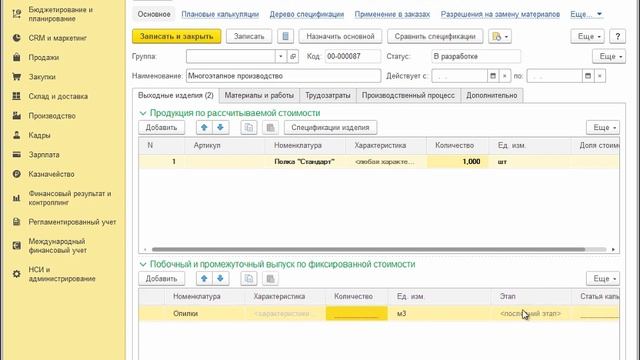Click Количество cell in Опилки row
This screenshot has height=360, width=640.
[356, 313]
